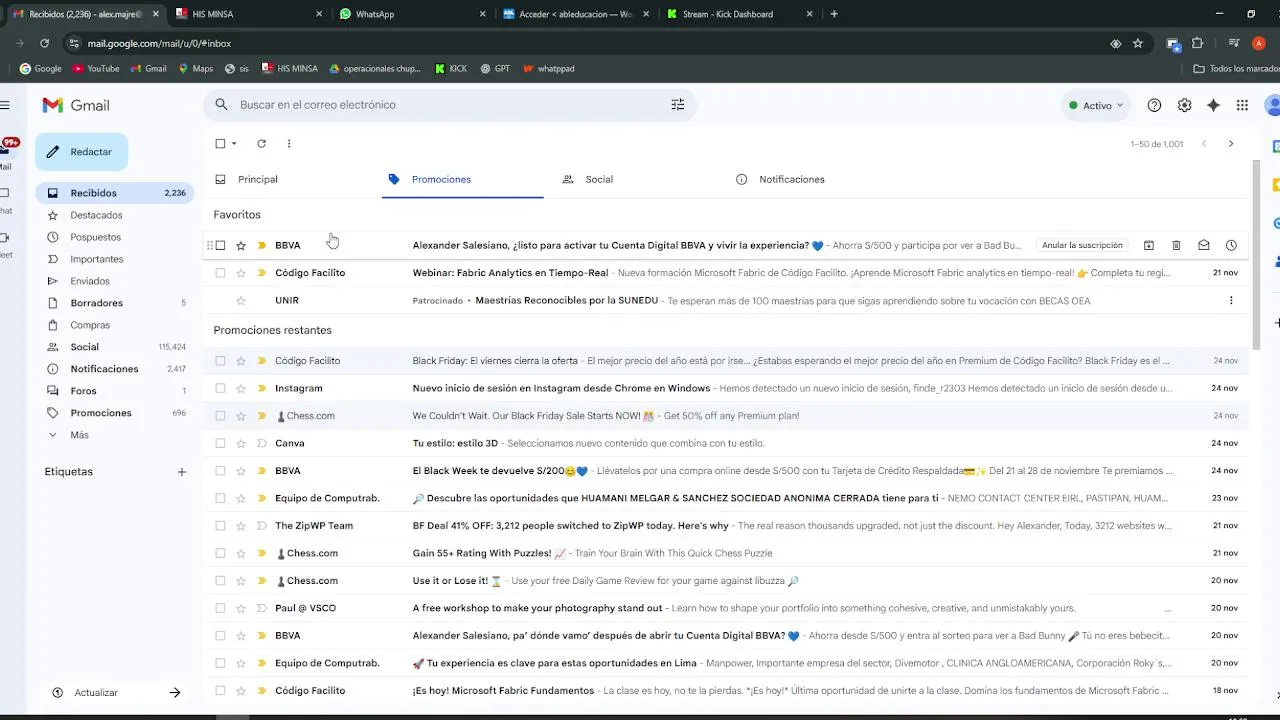The width and height of the screenshot is (1280, 720).
Task: Click the browser address bar
Action: tap(590, 43)
